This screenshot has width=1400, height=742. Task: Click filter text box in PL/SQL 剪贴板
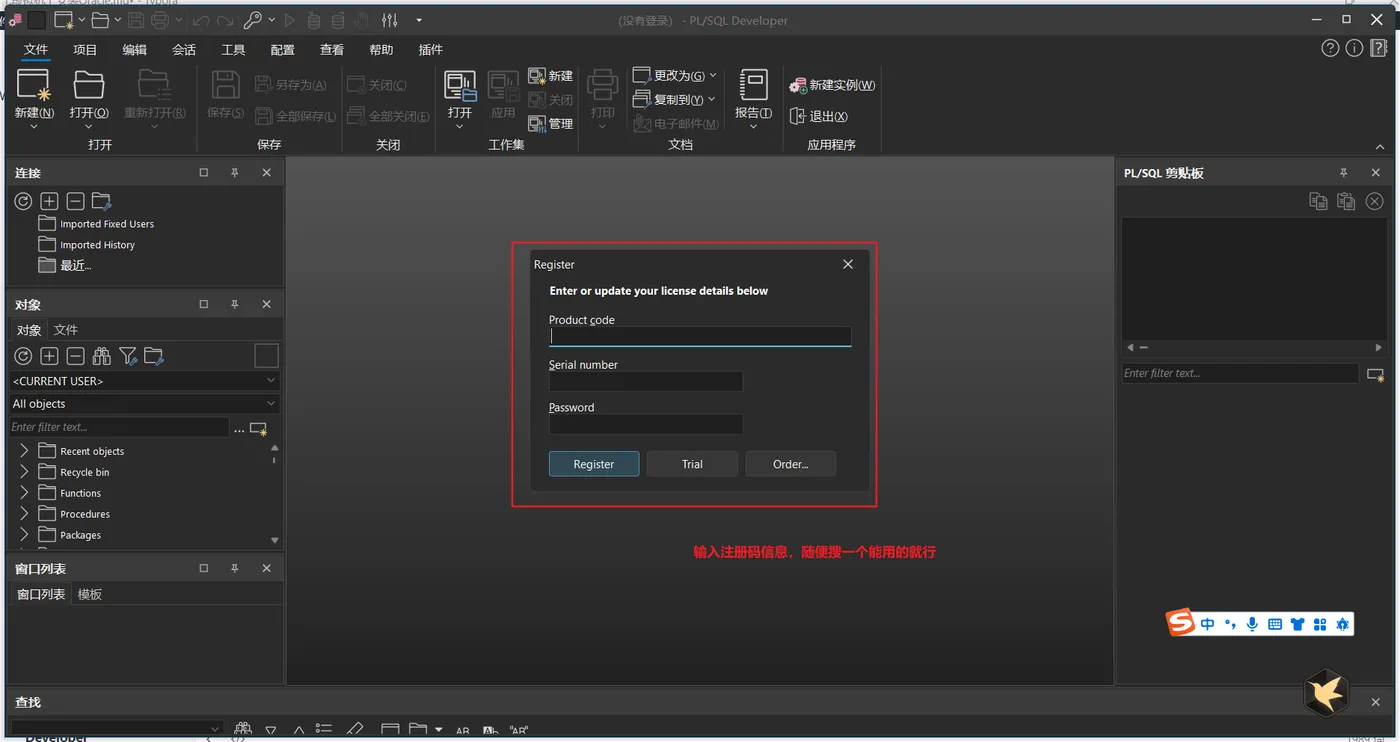(1240, 373)
